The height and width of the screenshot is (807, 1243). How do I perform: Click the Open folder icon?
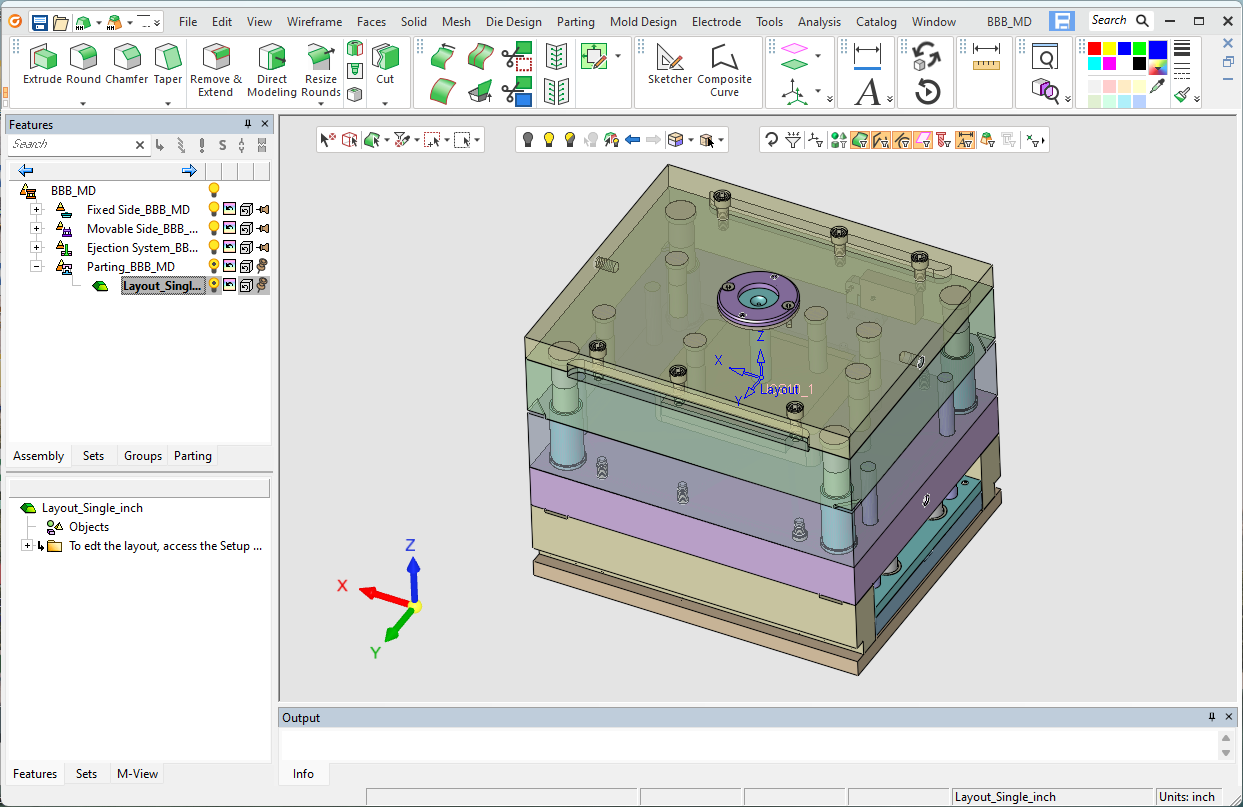(x=61, y=22)
